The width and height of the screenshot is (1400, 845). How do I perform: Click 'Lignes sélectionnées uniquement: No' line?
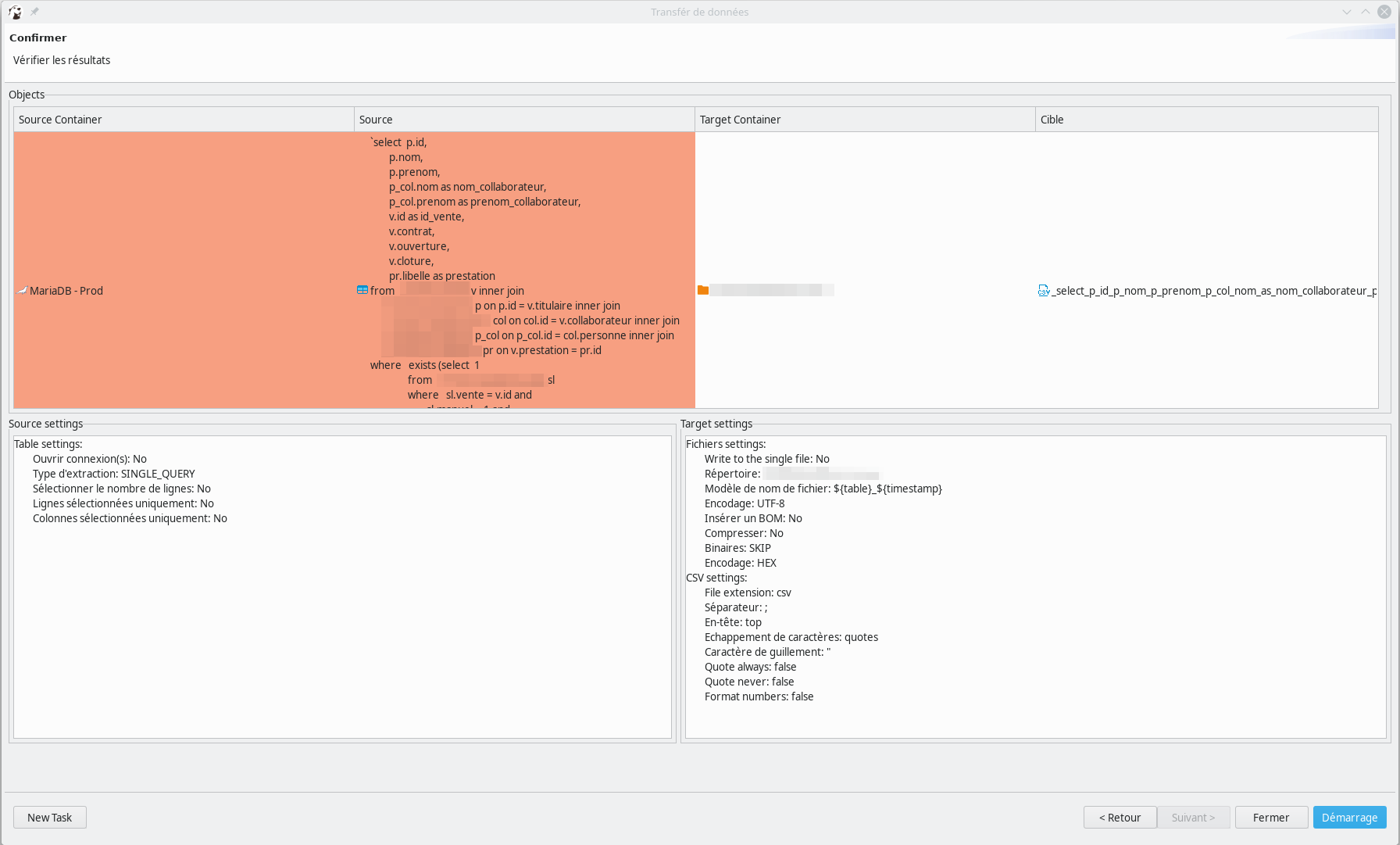point(123,503)
